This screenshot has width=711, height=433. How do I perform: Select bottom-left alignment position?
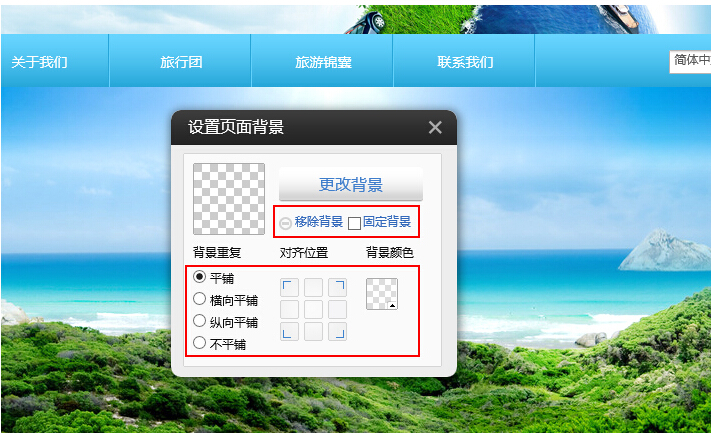click(x=289, y=331)
